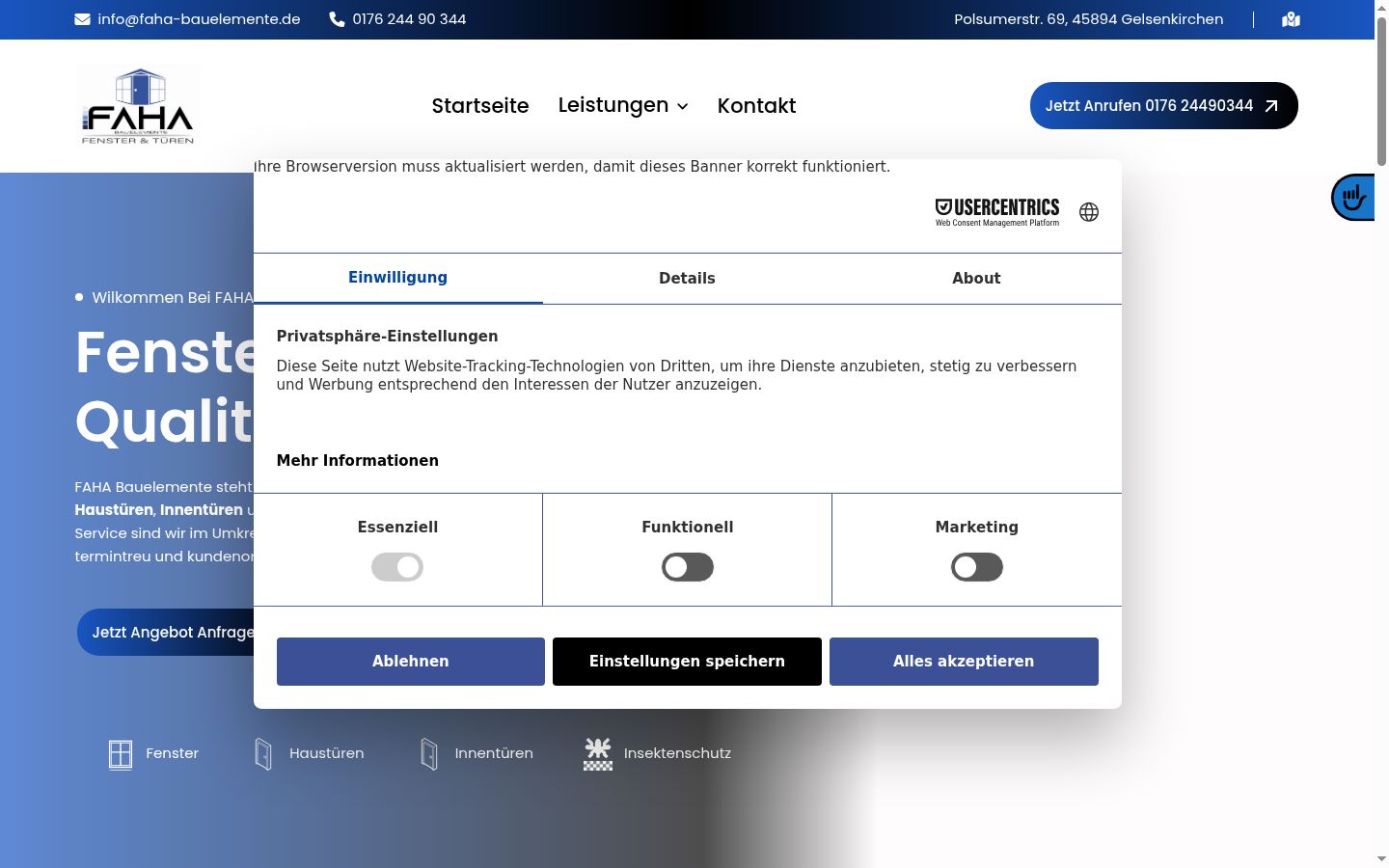Click the Haustüren door icon

coord(263,754)
